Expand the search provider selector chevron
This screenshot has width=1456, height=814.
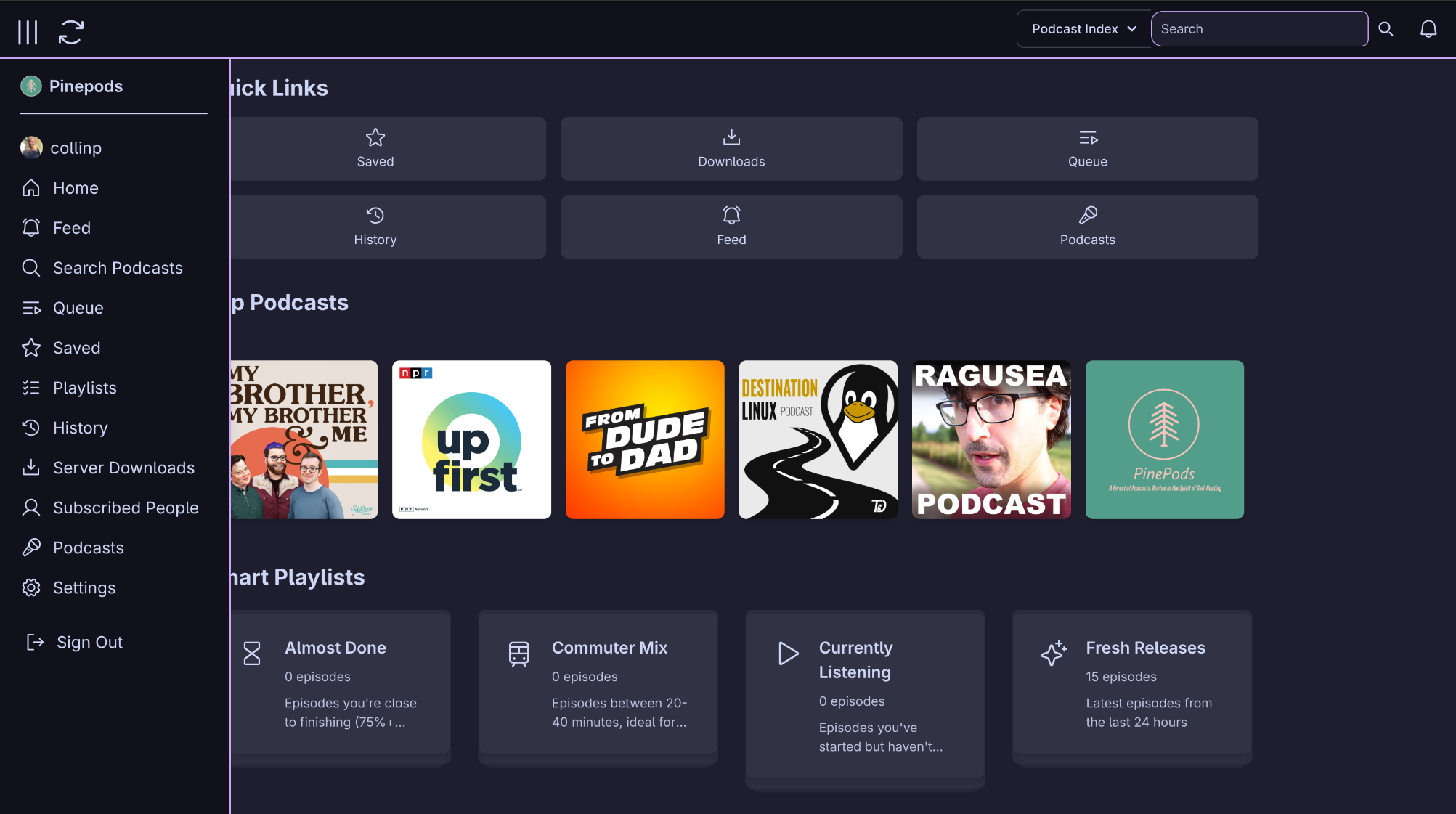(1131, 29)
